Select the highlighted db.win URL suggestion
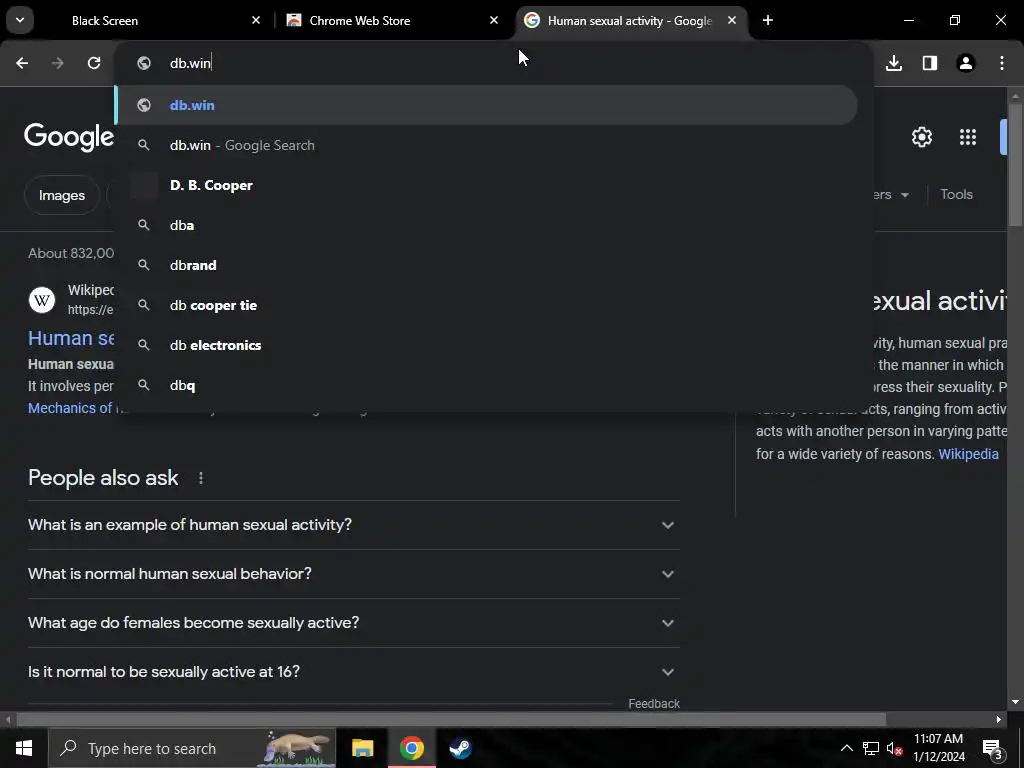The image size is (1024, 768). [x=487, y=105]
